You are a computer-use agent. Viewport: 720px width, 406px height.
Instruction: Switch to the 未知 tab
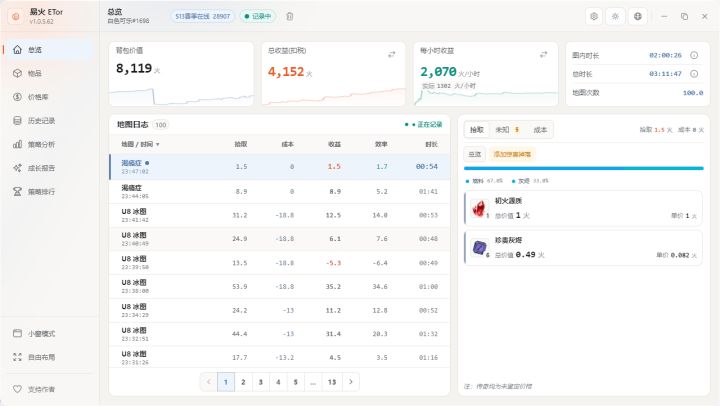point(506,130)
